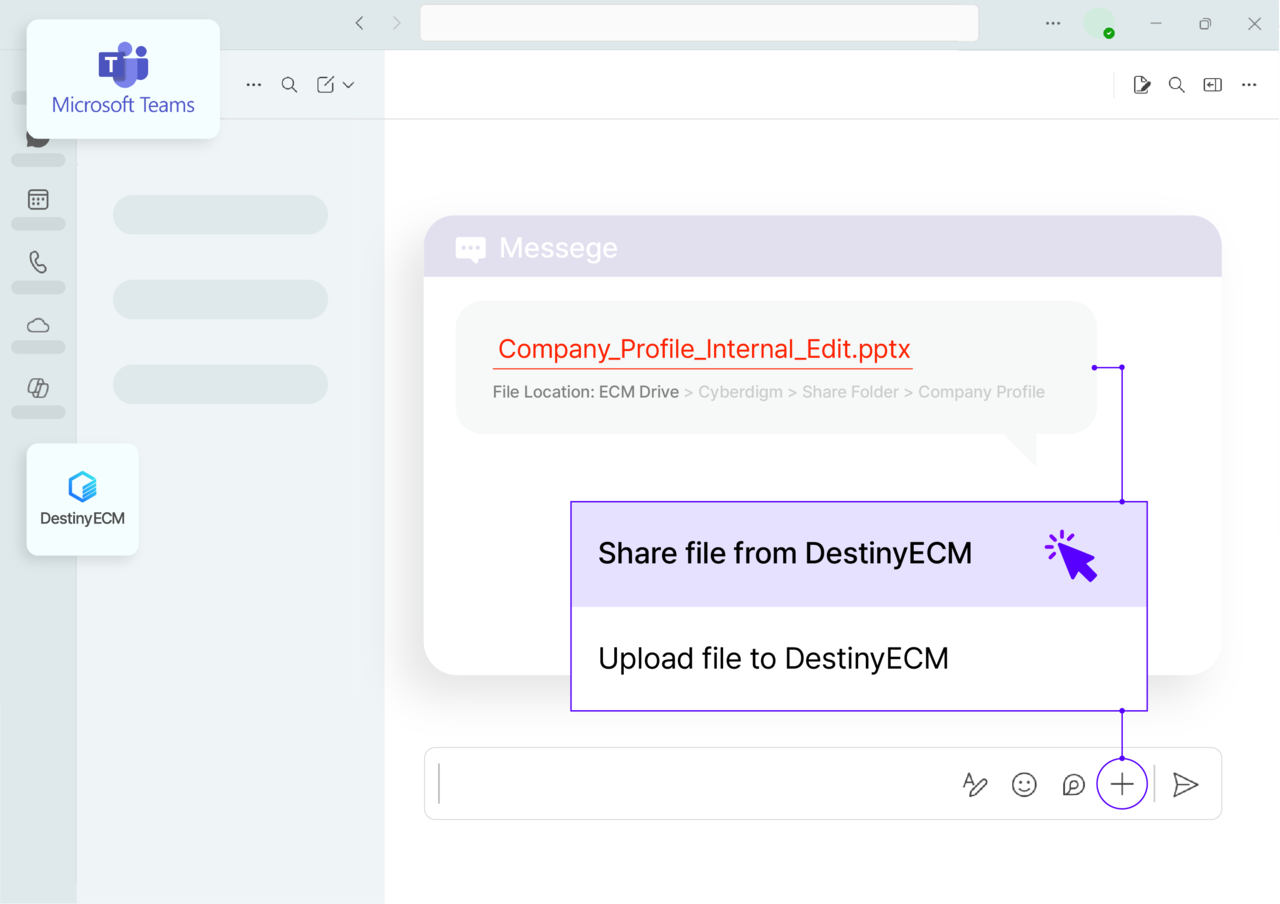Search in the chat list

[289, 85]
